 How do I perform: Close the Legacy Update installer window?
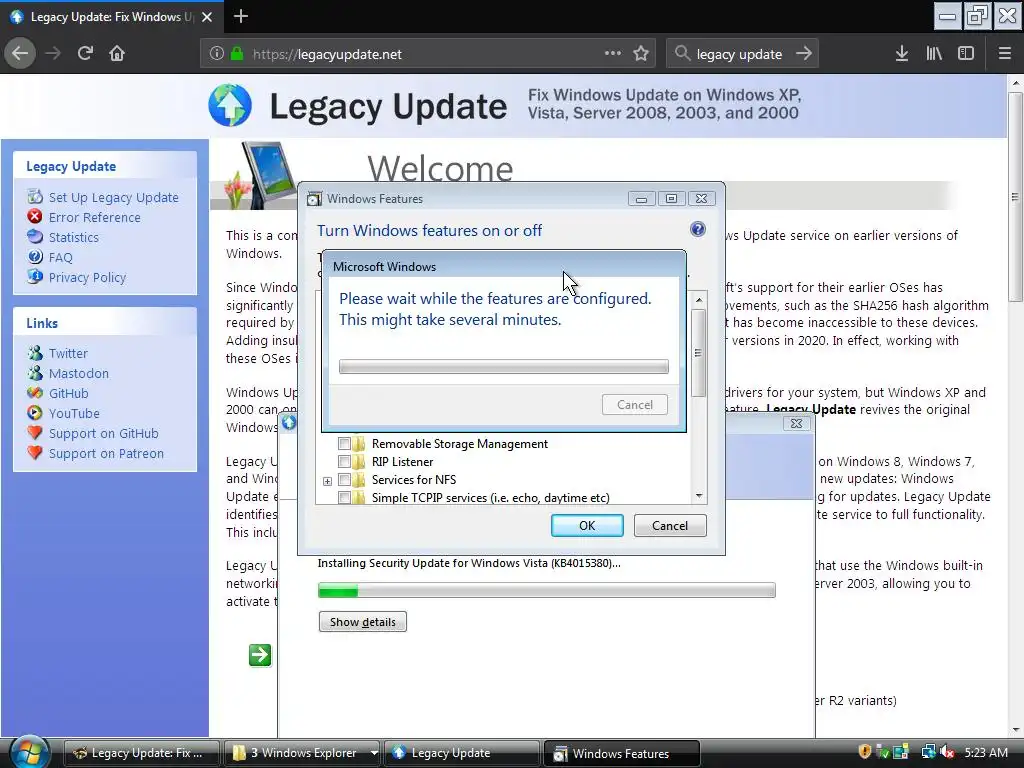[796, 423]
